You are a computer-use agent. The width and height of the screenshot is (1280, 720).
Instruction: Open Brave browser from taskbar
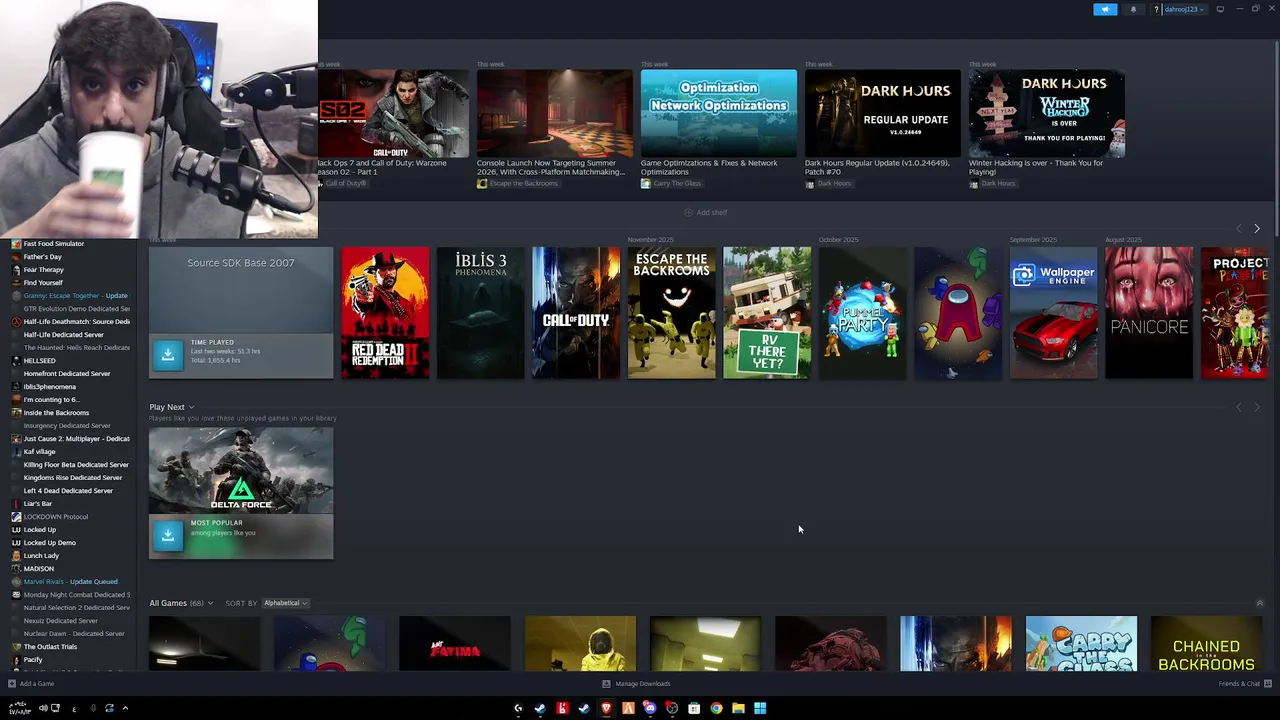click(x=606, y=708)
